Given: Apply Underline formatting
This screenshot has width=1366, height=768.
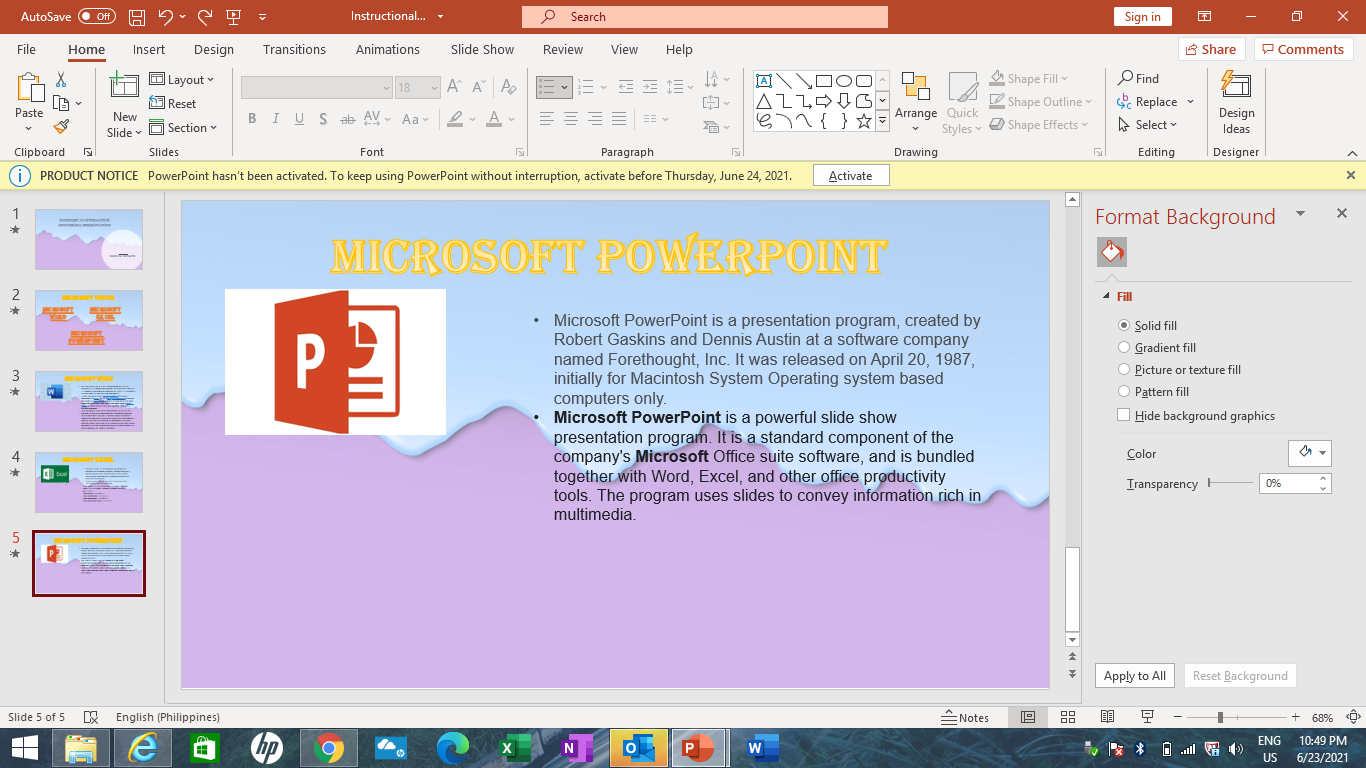Looking at the screenshot, I should (300, 119).
